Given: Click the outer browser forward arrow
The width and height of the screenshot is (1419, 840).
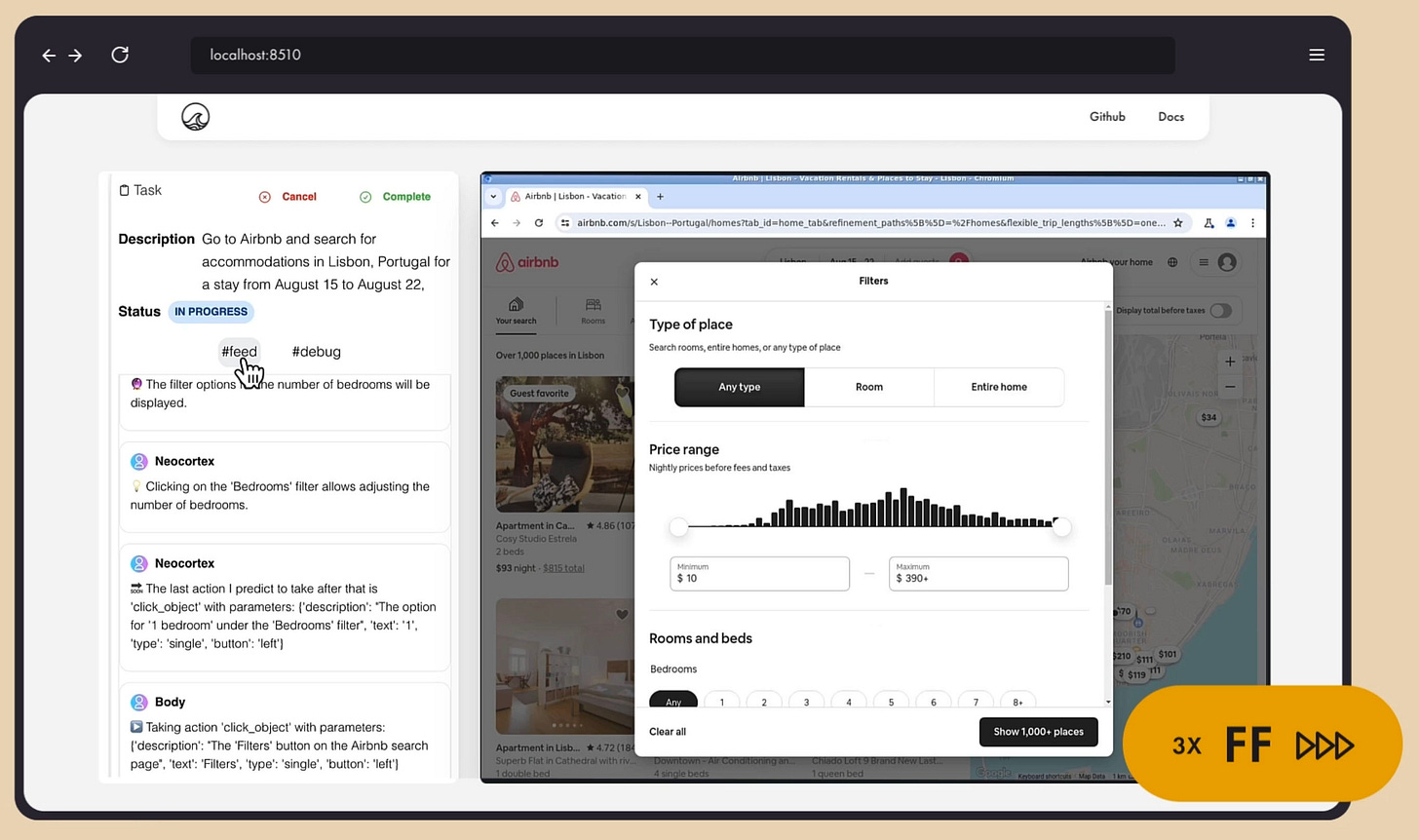Looking at the screenshot, I should pos(75,56).
